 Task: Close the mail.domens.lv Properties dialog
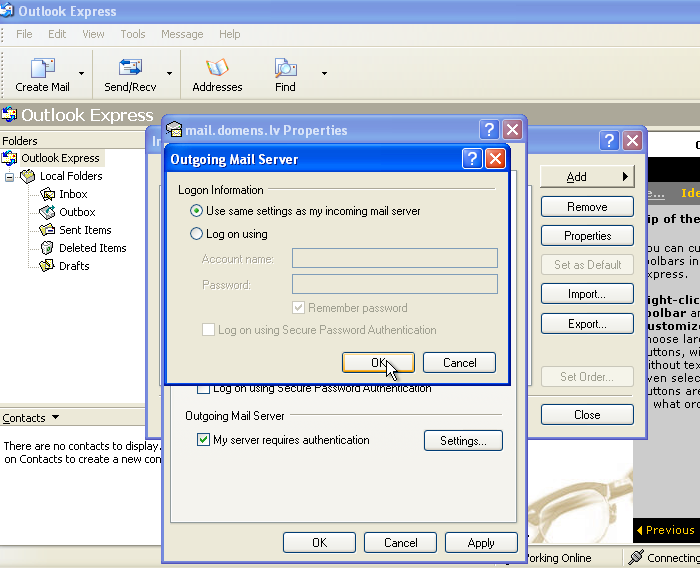coord(512,130)
